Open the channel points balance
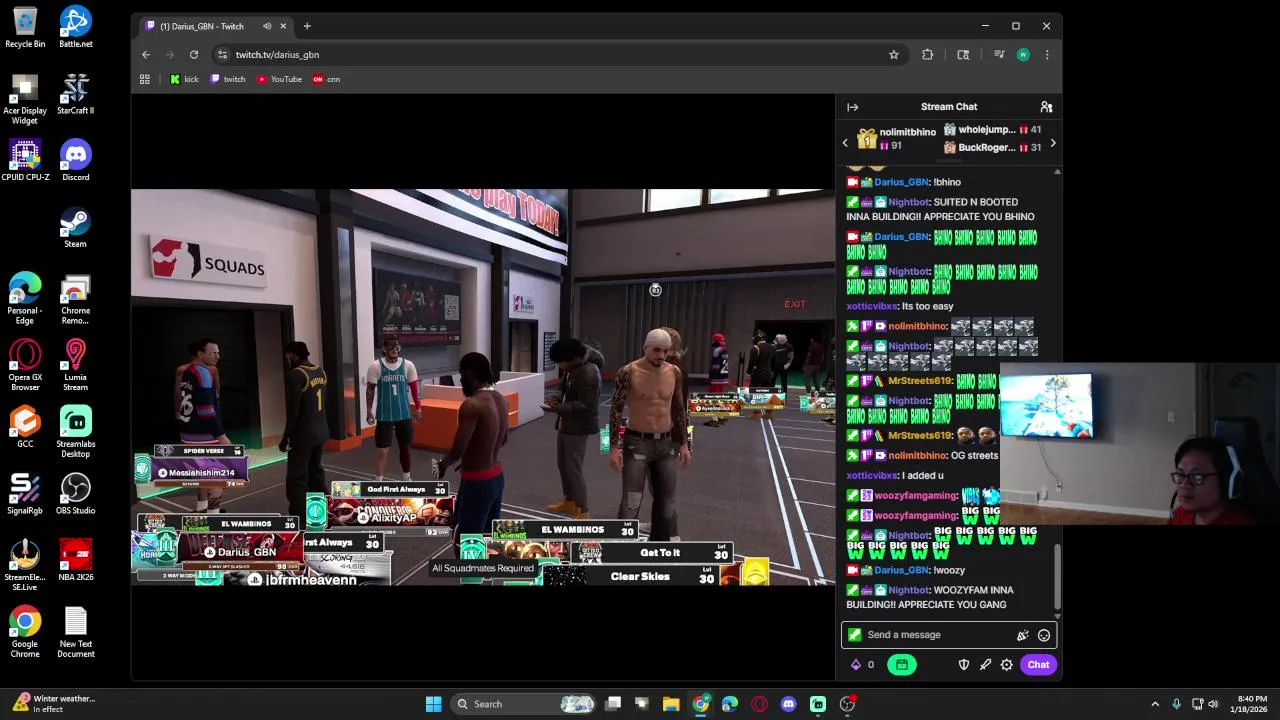This screenshot has width=1280, height=720. [x=862, y=665]
